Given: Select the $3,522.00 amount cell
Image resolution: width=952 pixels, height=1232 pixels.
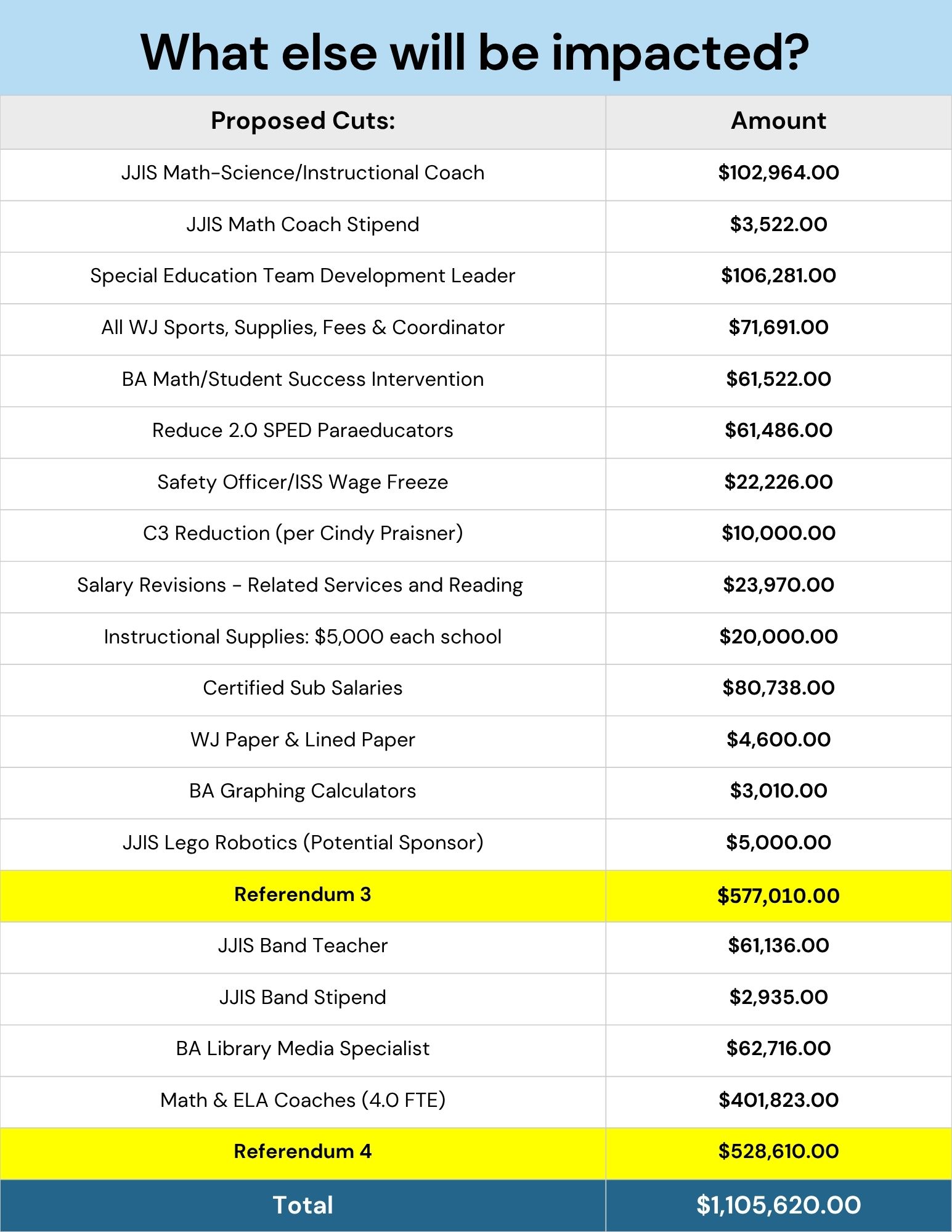Looking at the screenshot, I should point(779,224).
